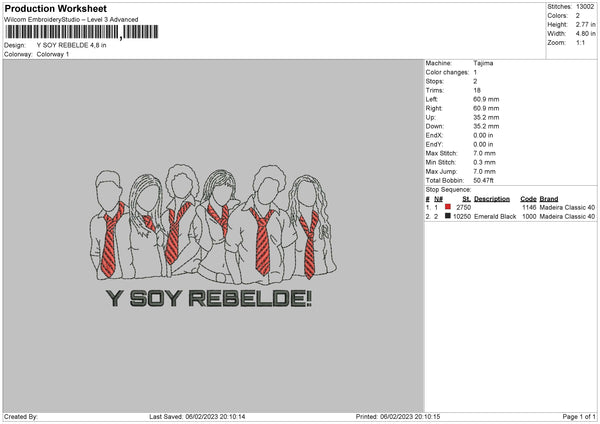Click the Min Stitch value 0.3 mm

[484, 163]
